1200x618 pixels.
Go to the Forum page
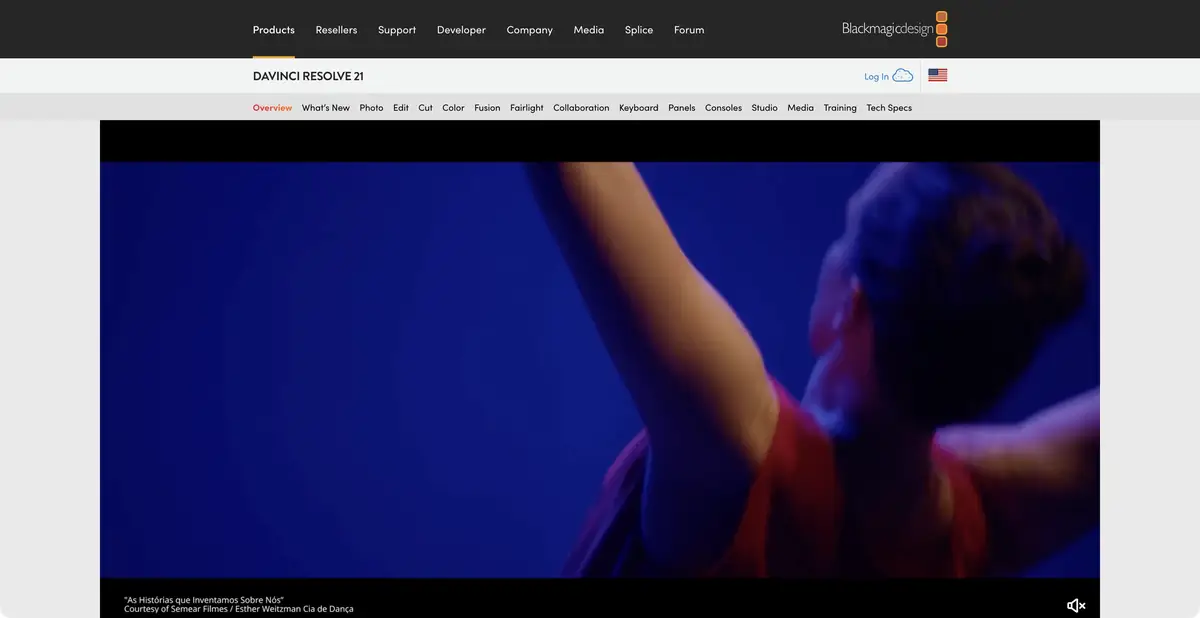[x=689, y=30]
